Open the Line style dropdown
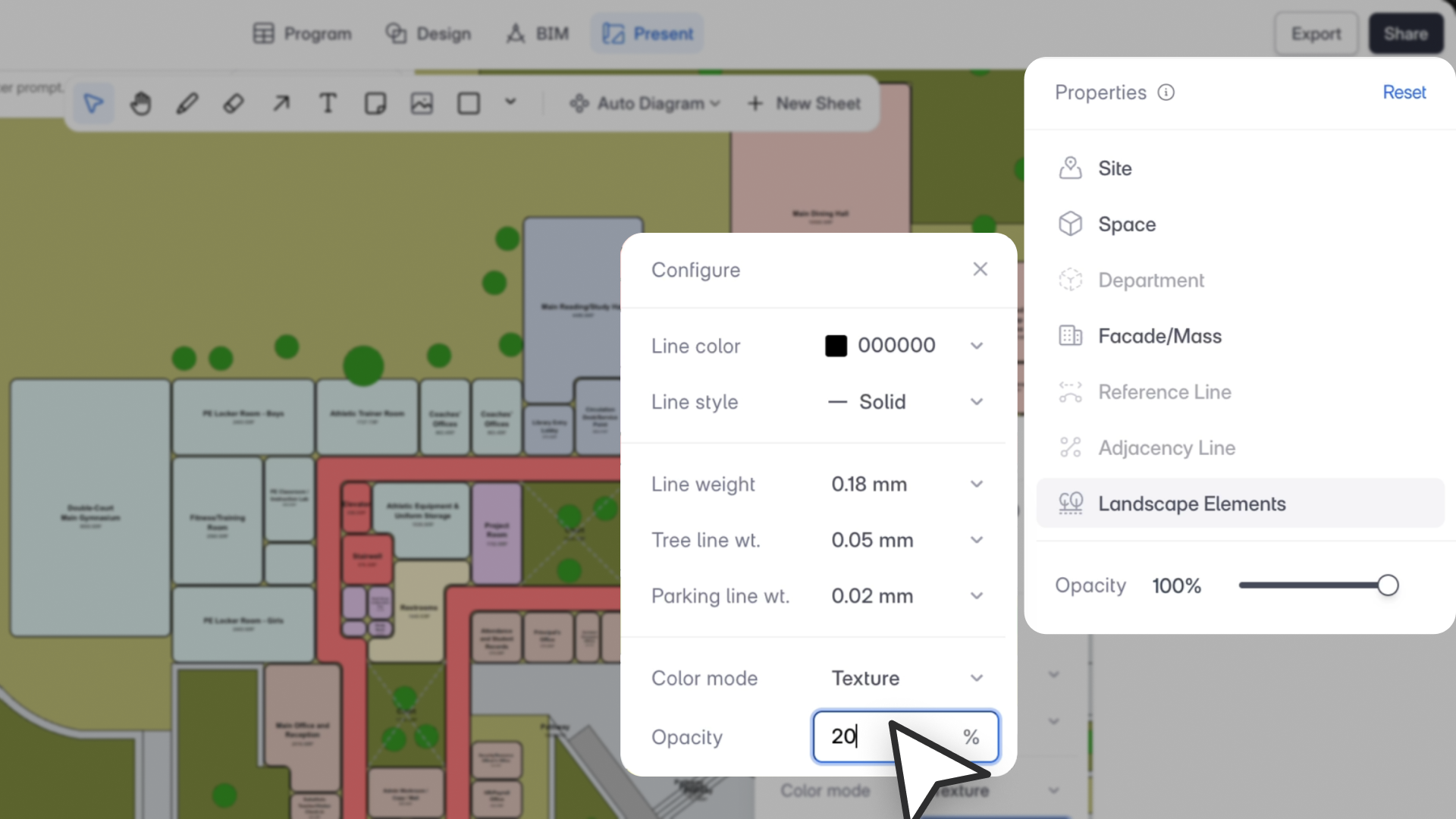 [x=976, y=402]
